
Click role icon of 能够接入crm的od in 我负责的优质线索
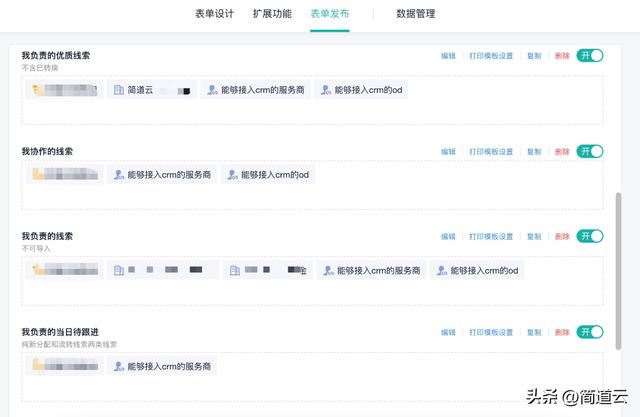point(326,90)
